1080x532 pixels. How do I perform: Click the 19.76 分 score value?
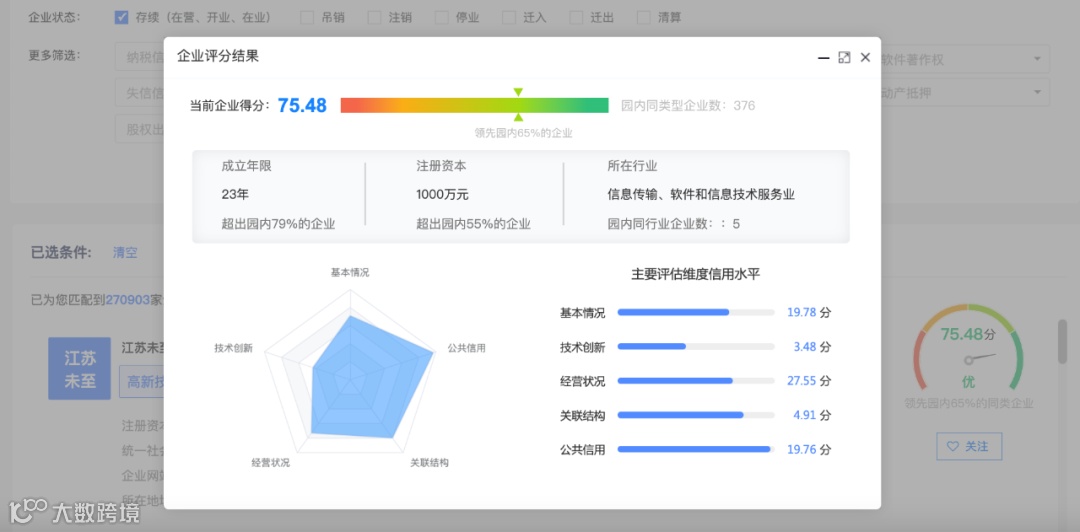809,449
